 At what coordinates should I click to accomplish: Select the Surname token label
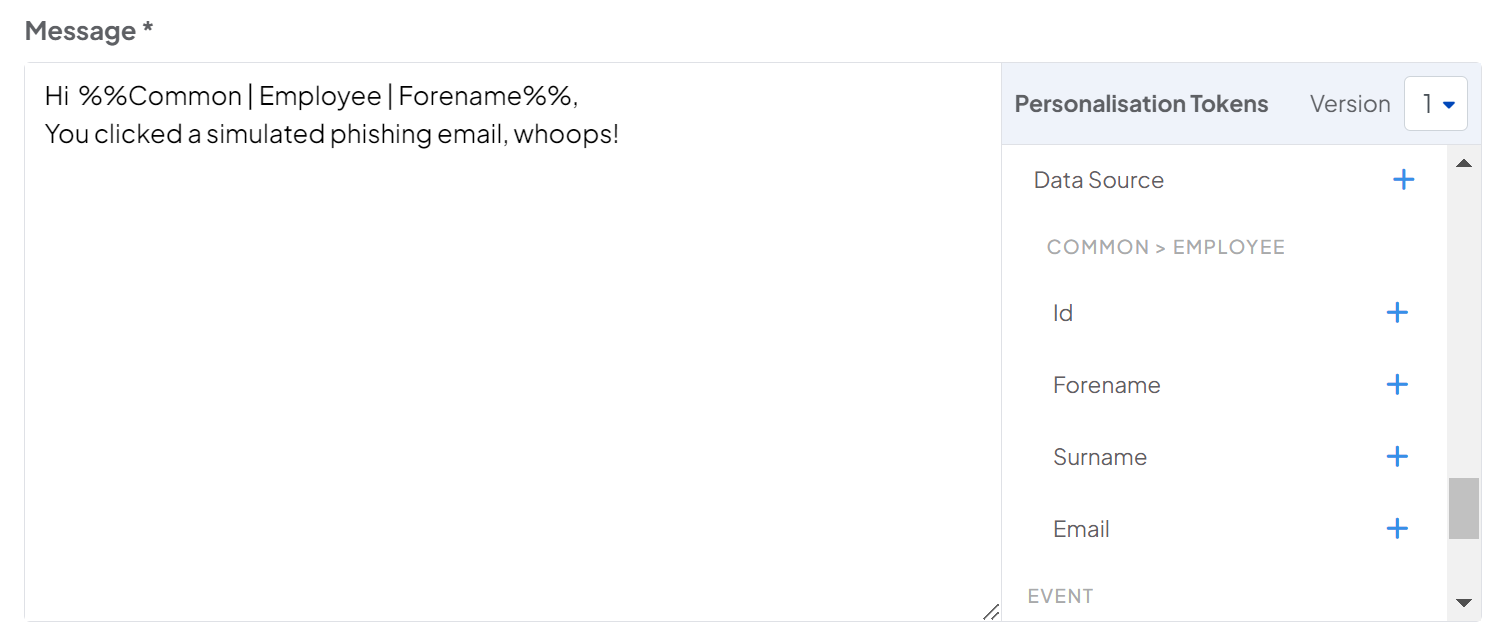point(1099,458)
